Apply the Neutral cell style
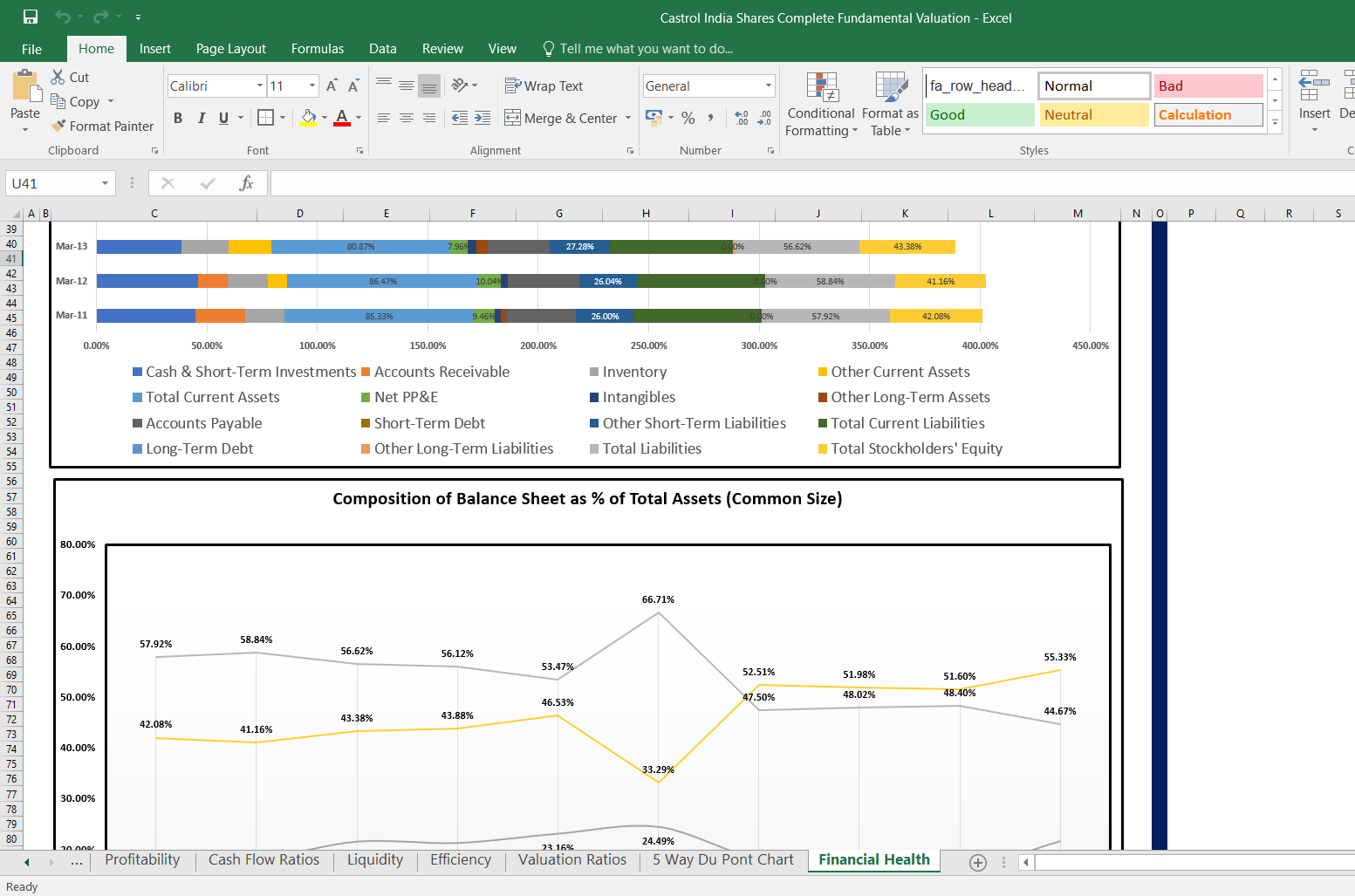Image resolution: width=1355 pixels, height=896 pixels. [x=1094, y=114]
